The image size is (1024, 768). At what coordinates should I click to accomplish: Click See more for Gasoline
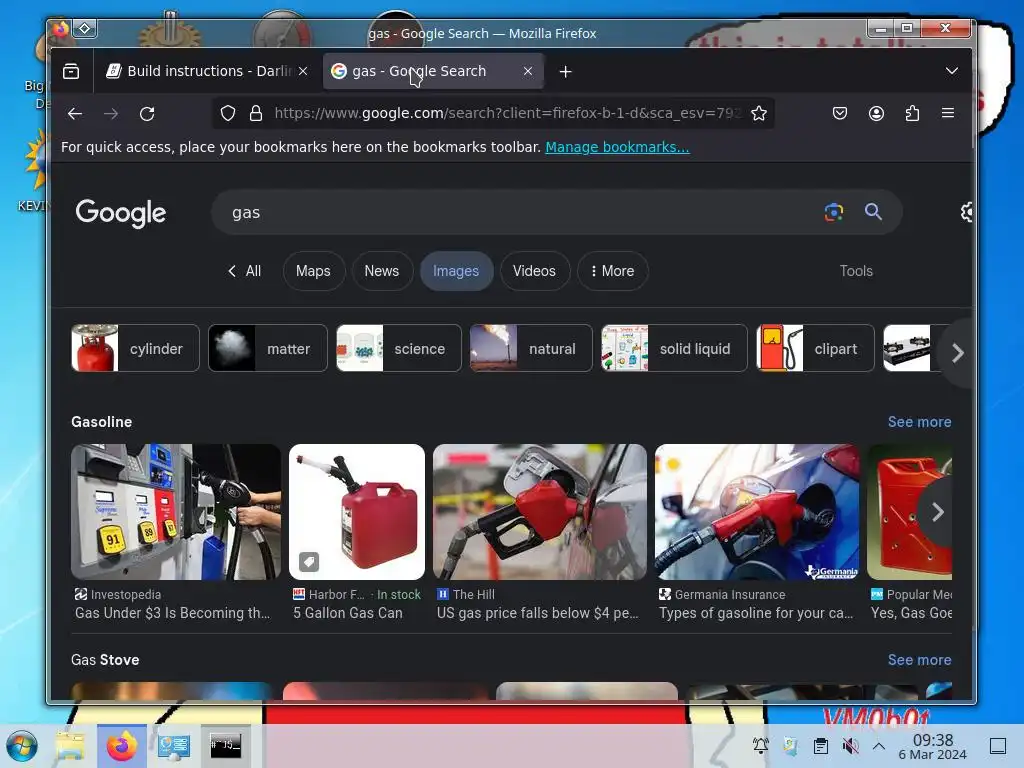pyautogui.click(x=919, y=422)
